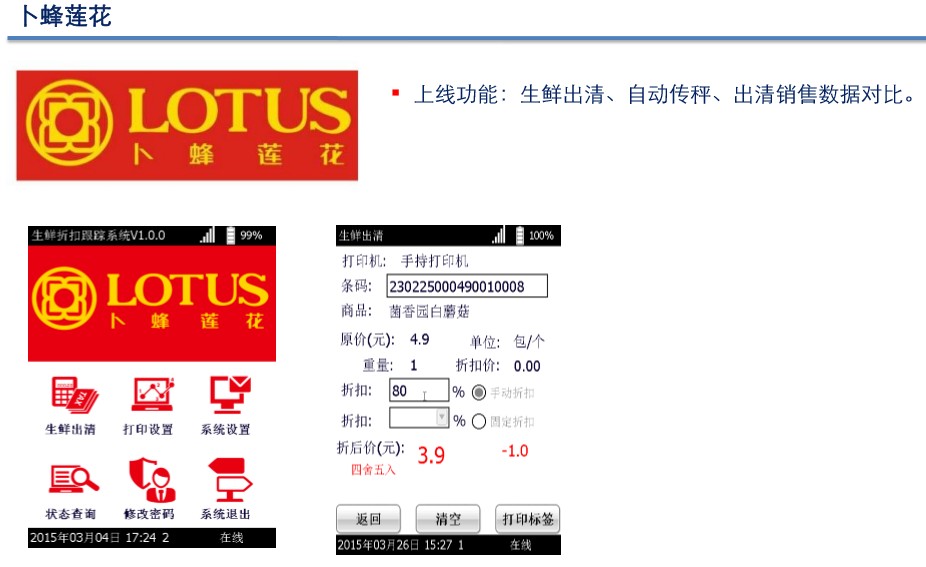926x567 pixels.
Task: Click the 生鲜折扣跟踪系统V1.0.0 title
Action: tap(99, 235)
